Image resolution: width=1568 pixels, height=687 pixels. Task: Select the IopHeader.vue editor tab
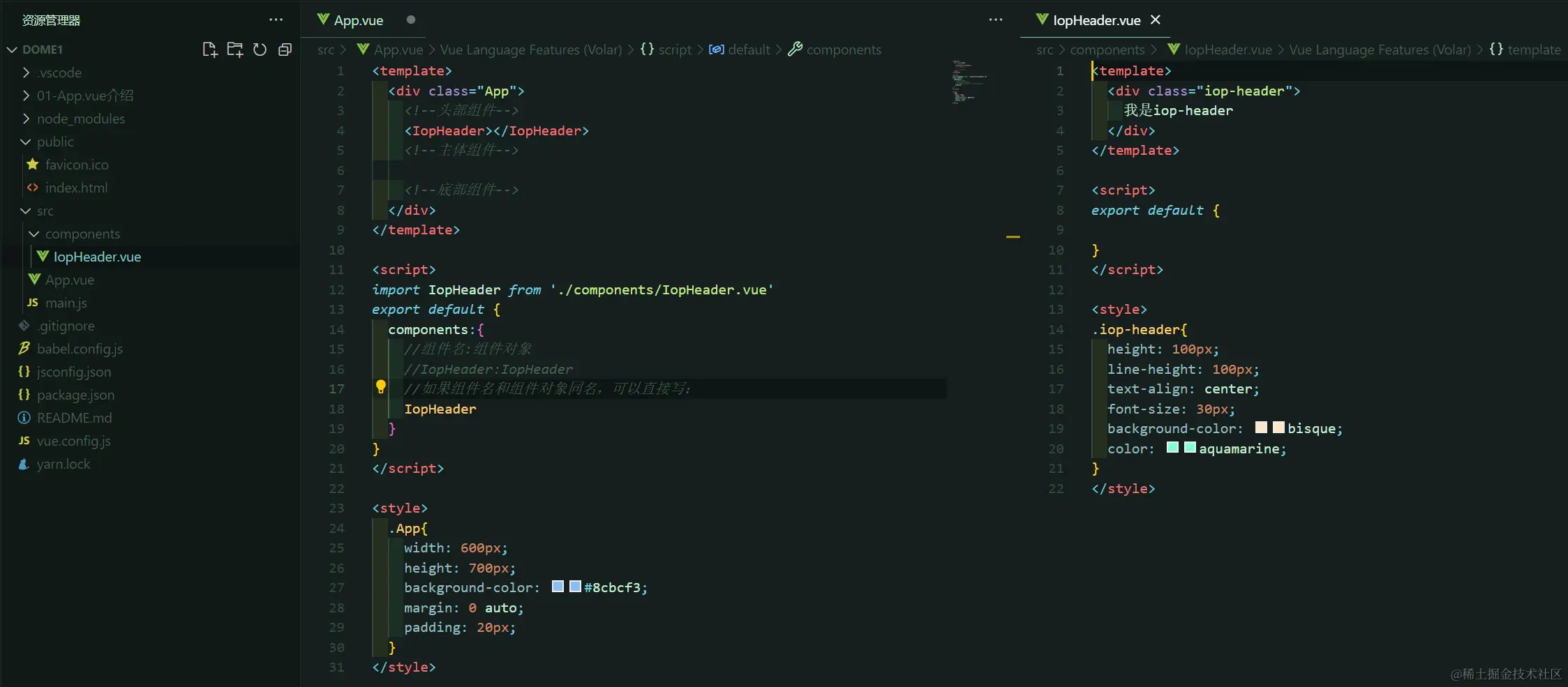[1096, 20]
